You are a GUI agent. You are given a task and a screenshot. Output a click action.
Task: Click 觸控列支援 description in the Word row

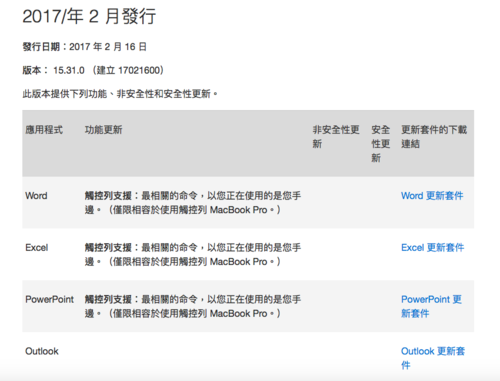[193, 203]
